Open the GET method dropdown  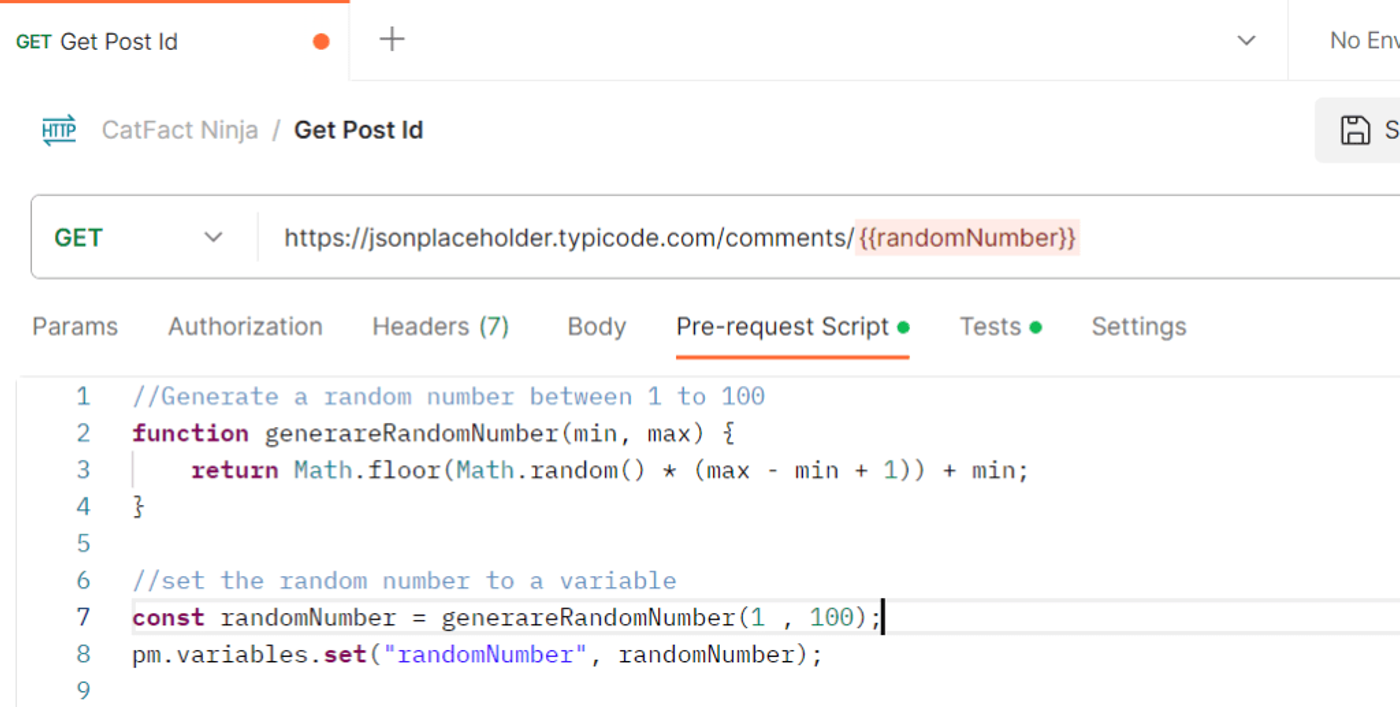[139, 237]
